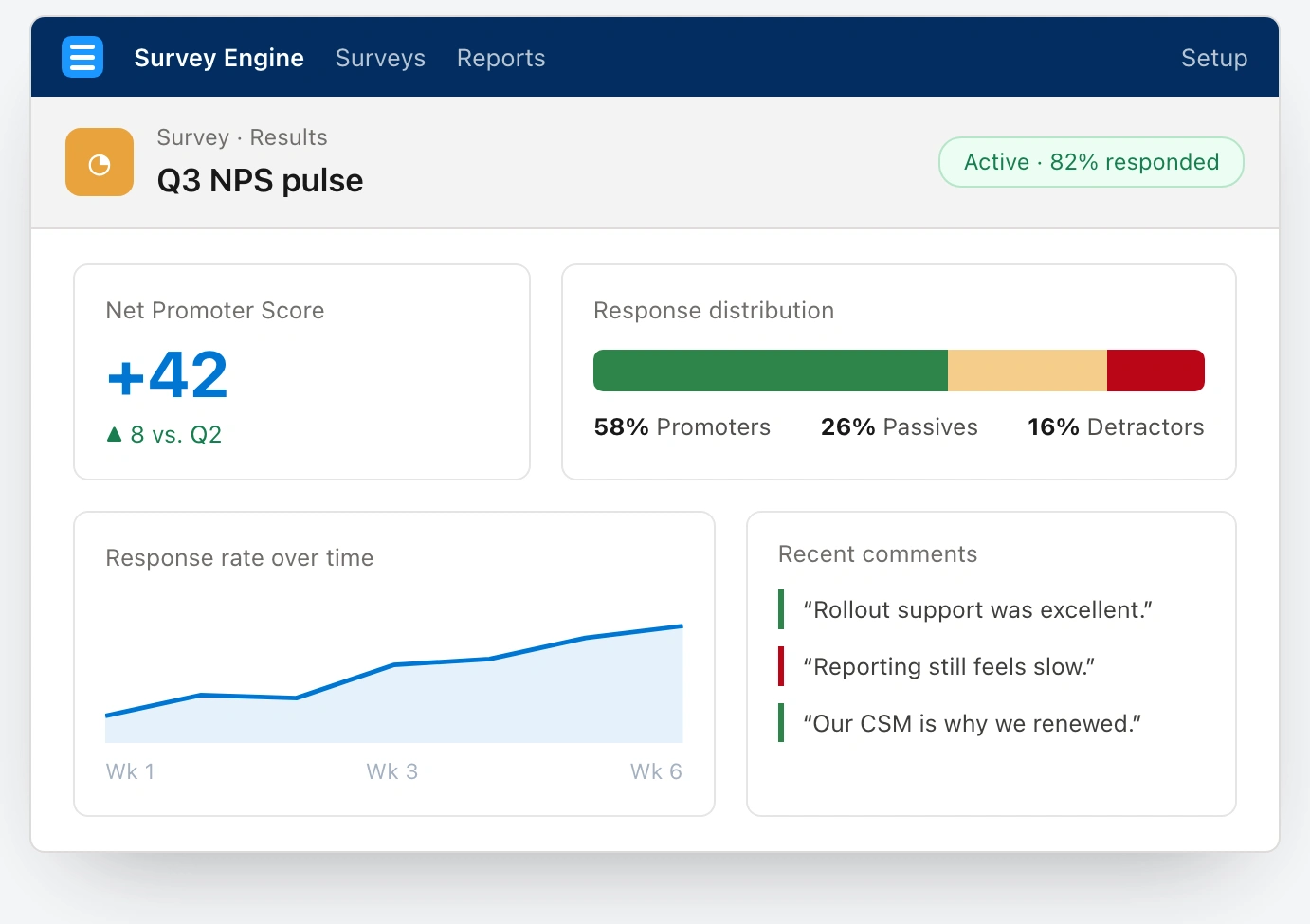The width and height of the screenshot is (1310, 924).
Task: Open the Surveys tab
Action: point(380,58)
